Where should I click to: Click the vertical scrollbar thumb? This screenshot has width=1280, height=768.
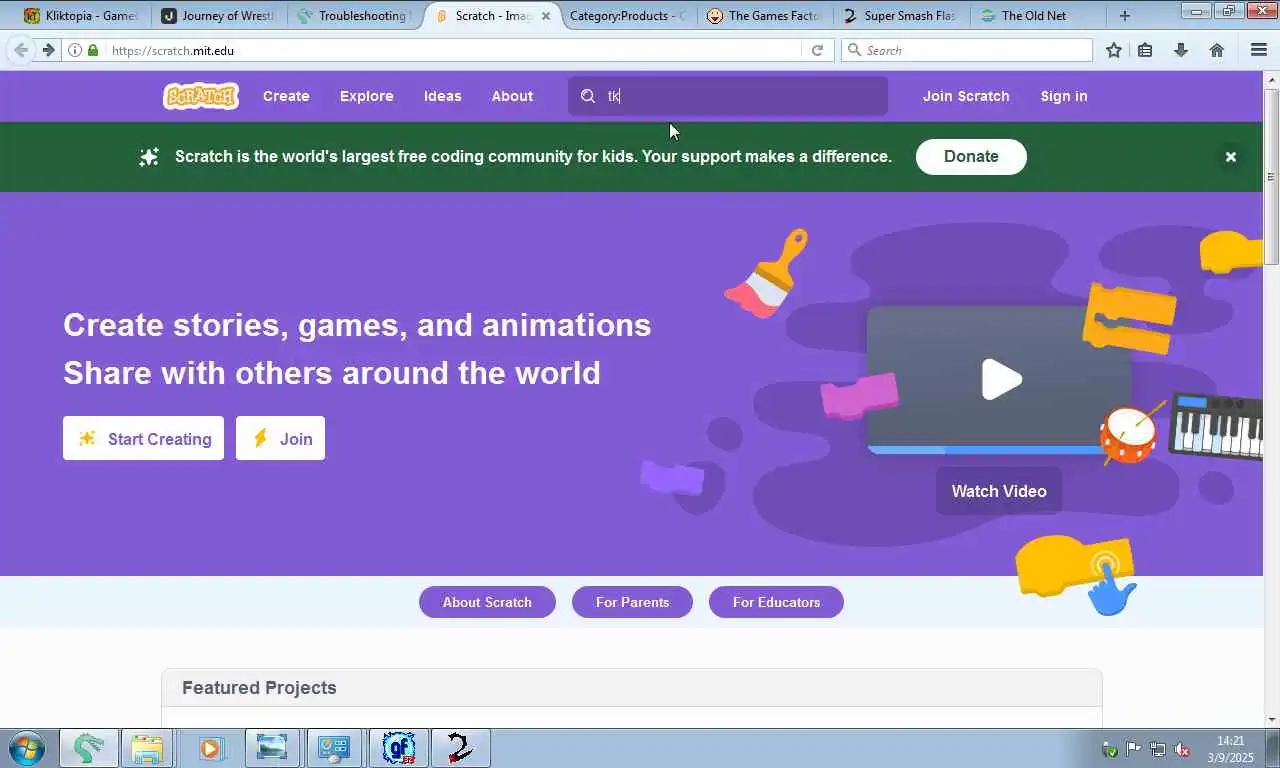tap(1271, 176)
